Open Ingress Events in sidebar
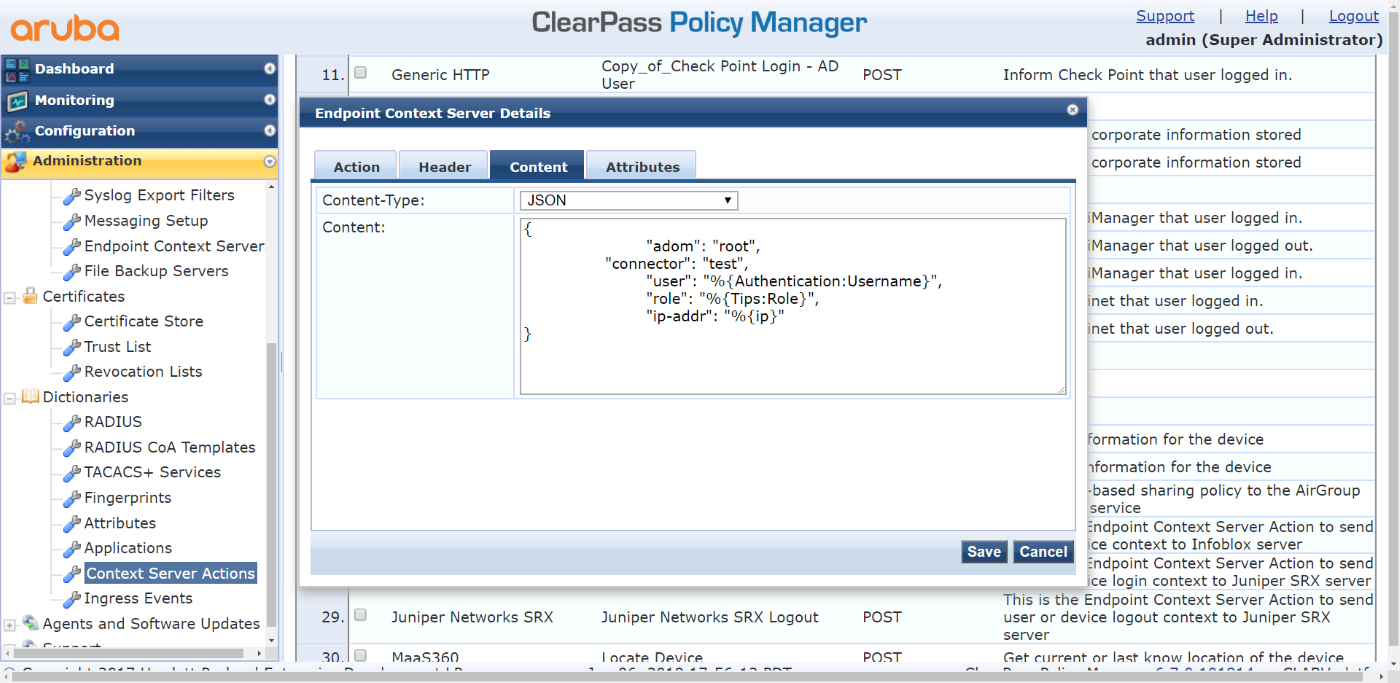1400x683 pixels. [x=138, y=598]
